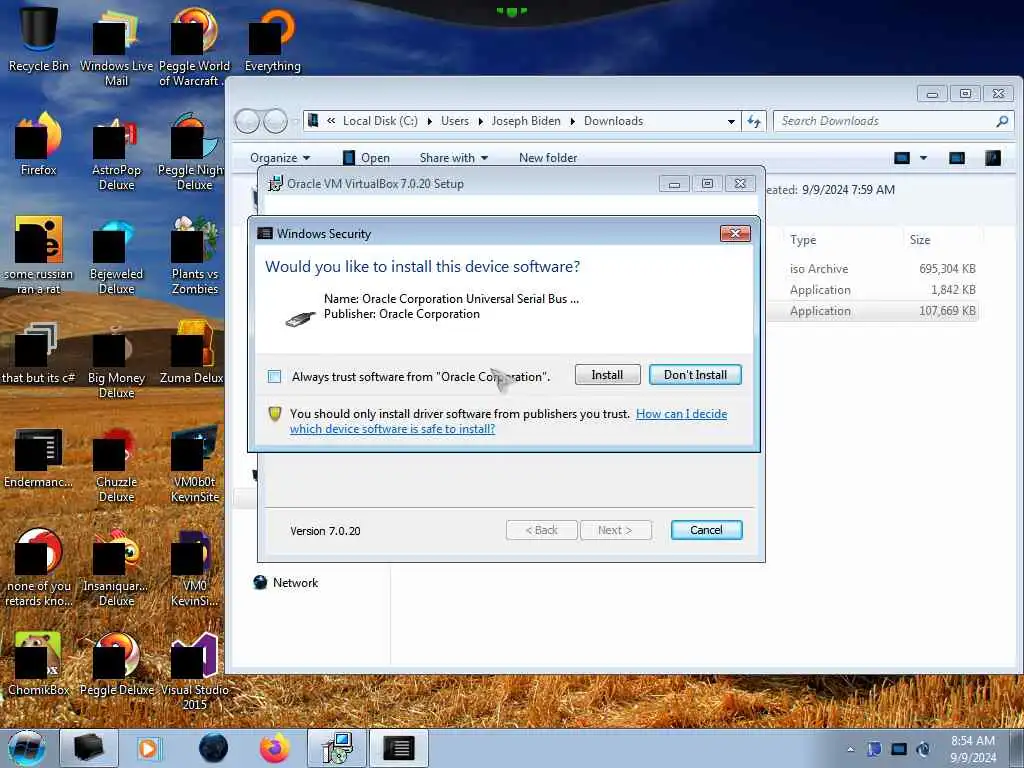Select the Plants vs Zombies desktop icon

pyautogui.click(x=194, y=255)
